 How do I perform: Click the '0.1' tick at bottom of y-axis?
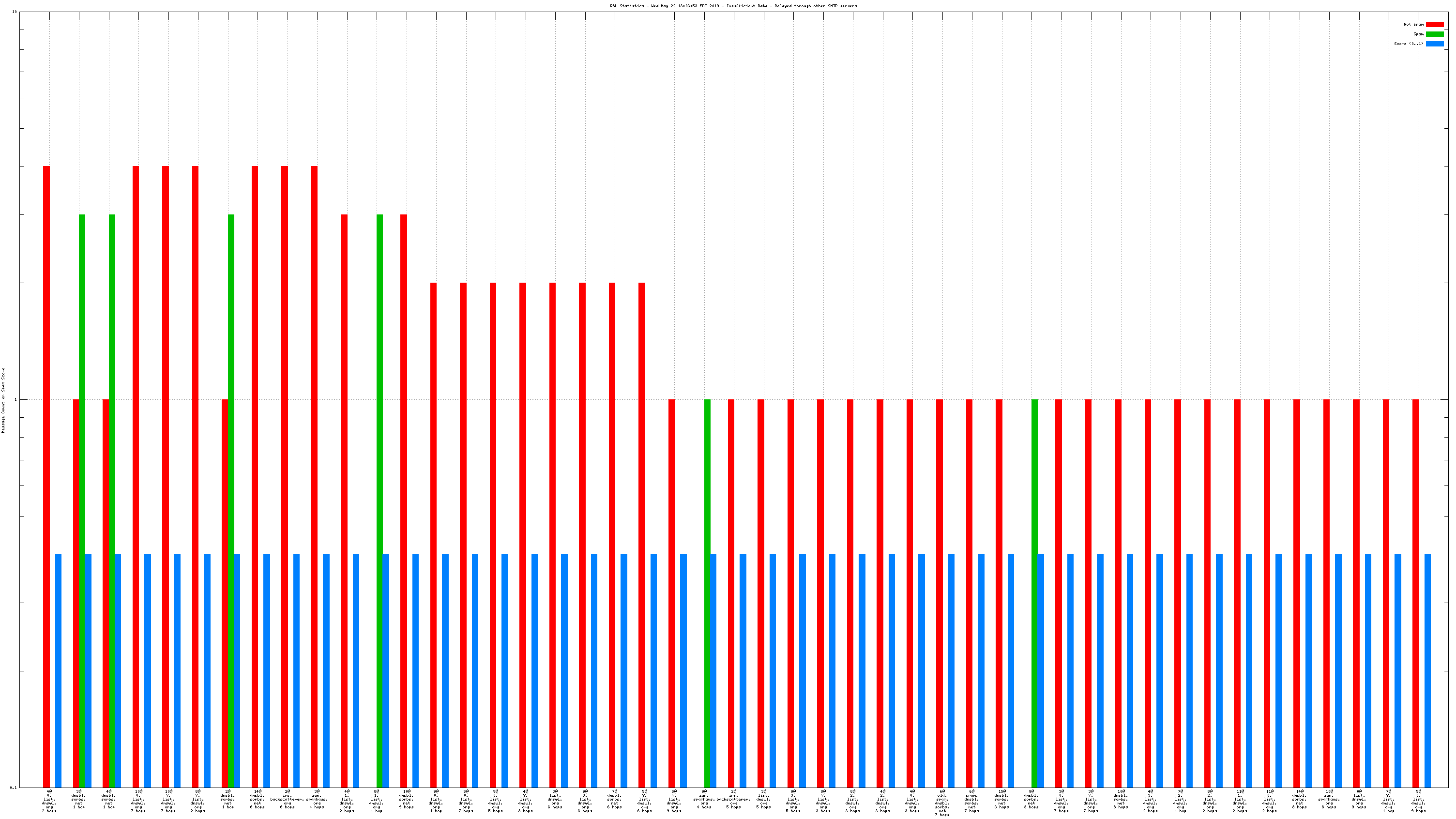(14, 788)
